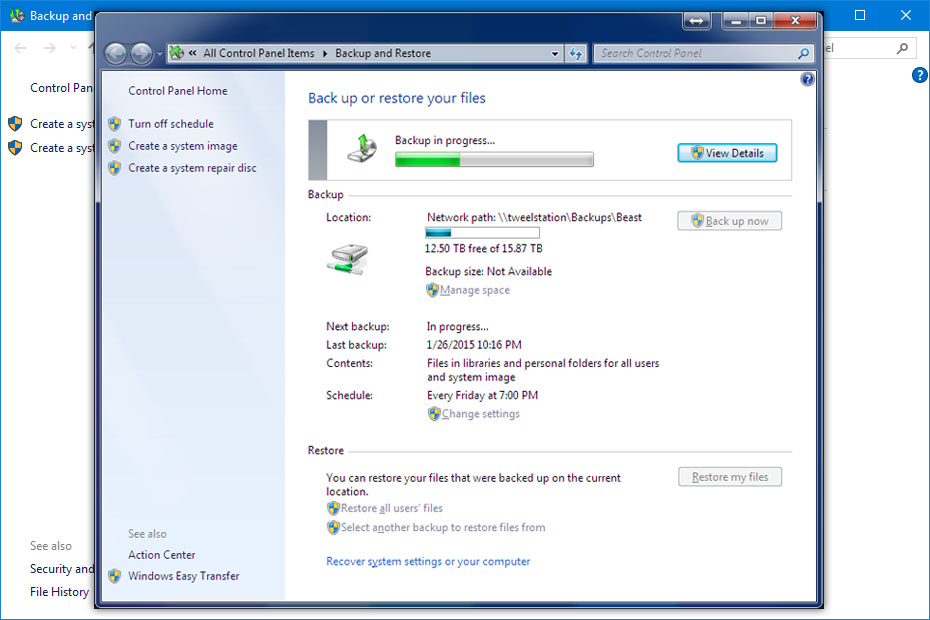The width and height of the screenshot is (930, 620).
Task: Click first shield icon in background window sidebar
Action: click(x=15, y=124)
